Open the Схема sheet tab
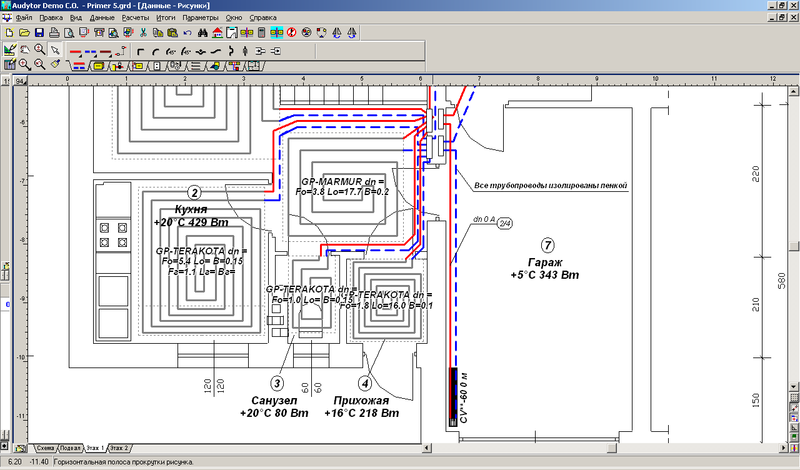The height and width of the screenshot is (470, 800). click(43, 449)
